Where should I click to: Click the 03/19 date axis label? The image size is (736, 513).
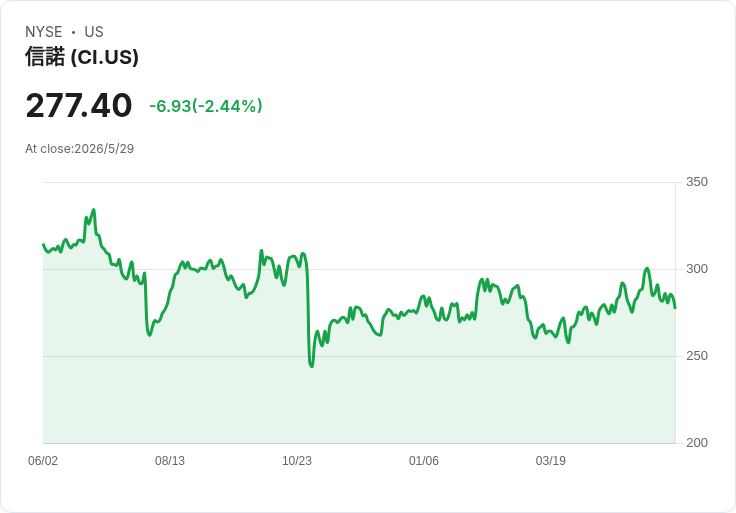click(x=551, y=460)
